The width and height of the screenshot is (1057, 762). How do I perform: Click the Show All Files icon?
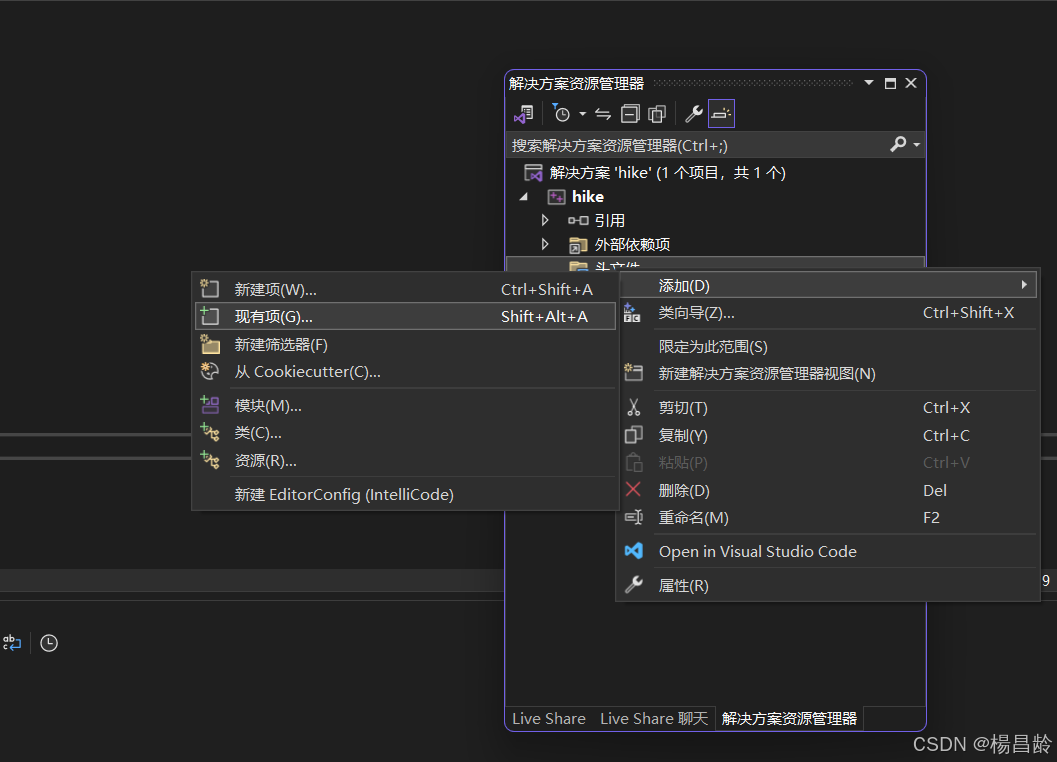pyautogui.click(x=656, y=113)
